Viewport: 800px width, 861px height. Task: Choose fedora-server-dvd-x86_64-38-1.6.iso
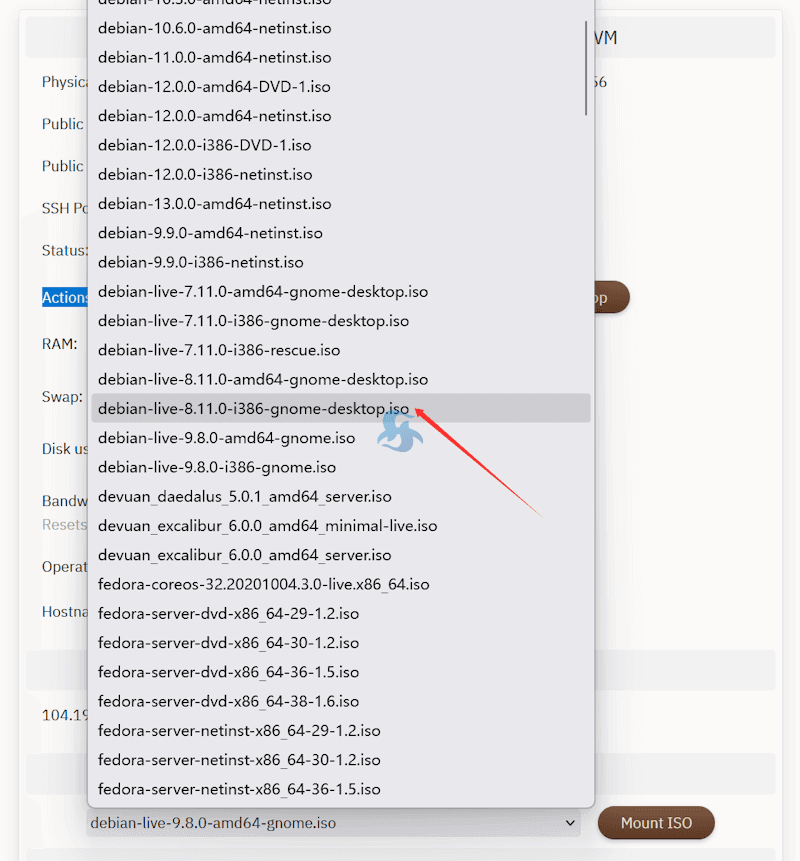(x=228, y=702)
